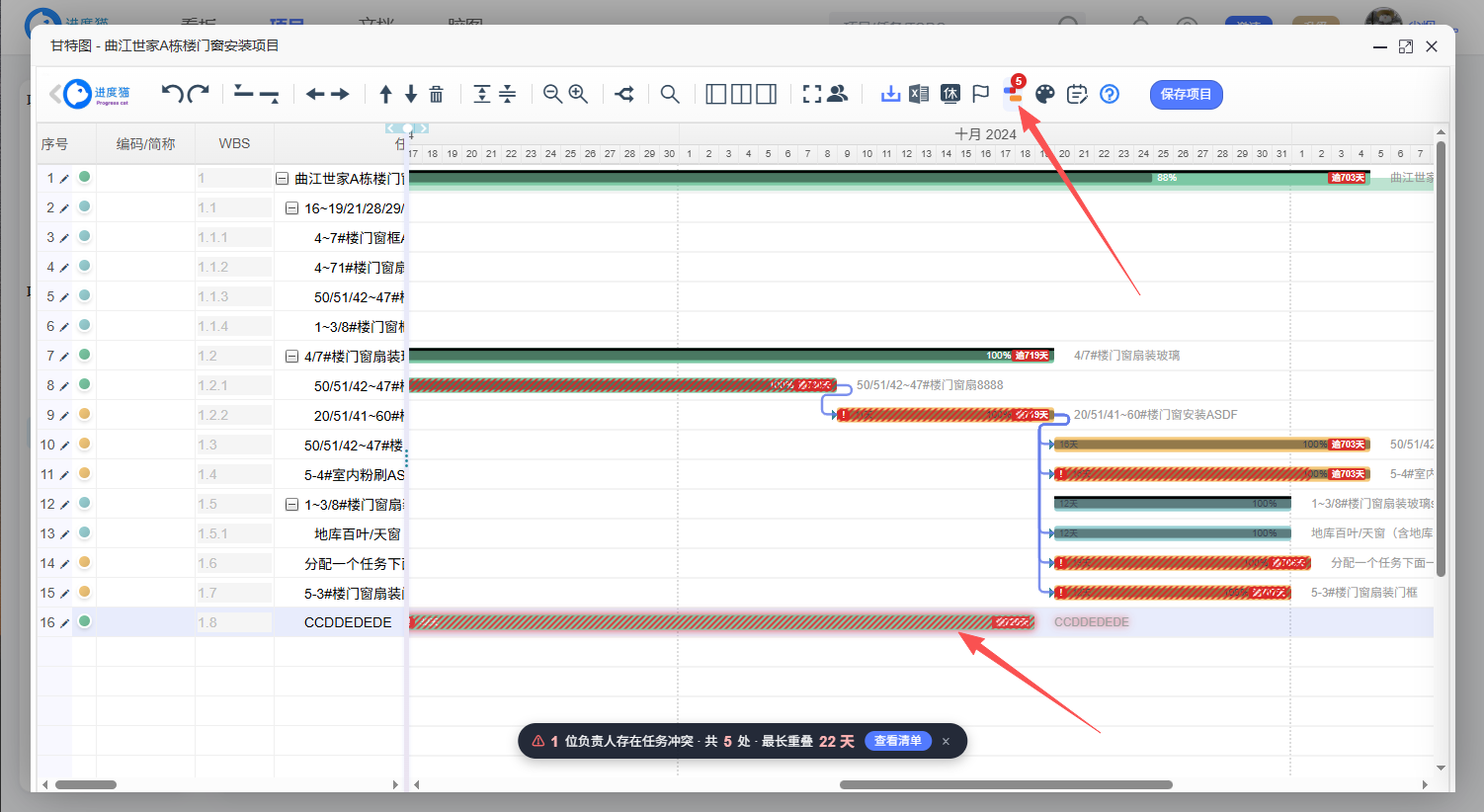Select the CCDDEDEDE task bar in the Gantt chart
1484x812 pixels.
pos(721,622)
